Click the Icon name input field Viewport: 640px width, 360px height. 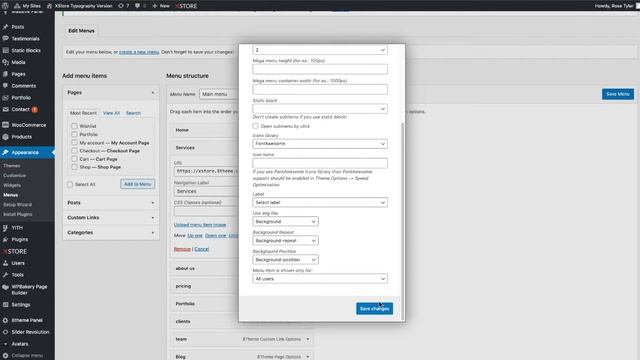point(320,163)
